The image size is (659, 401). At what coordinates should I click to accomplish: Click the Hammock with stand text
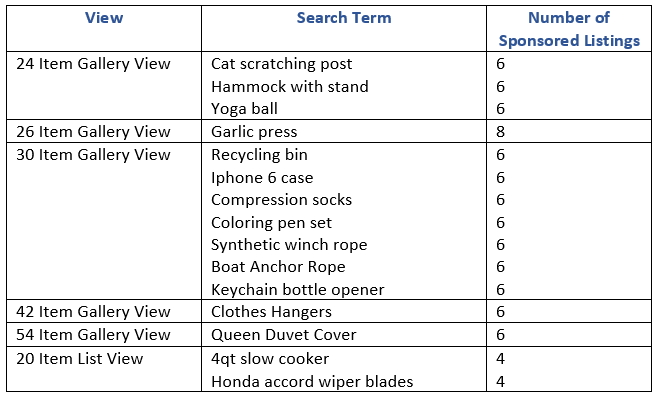coord(290,87)
